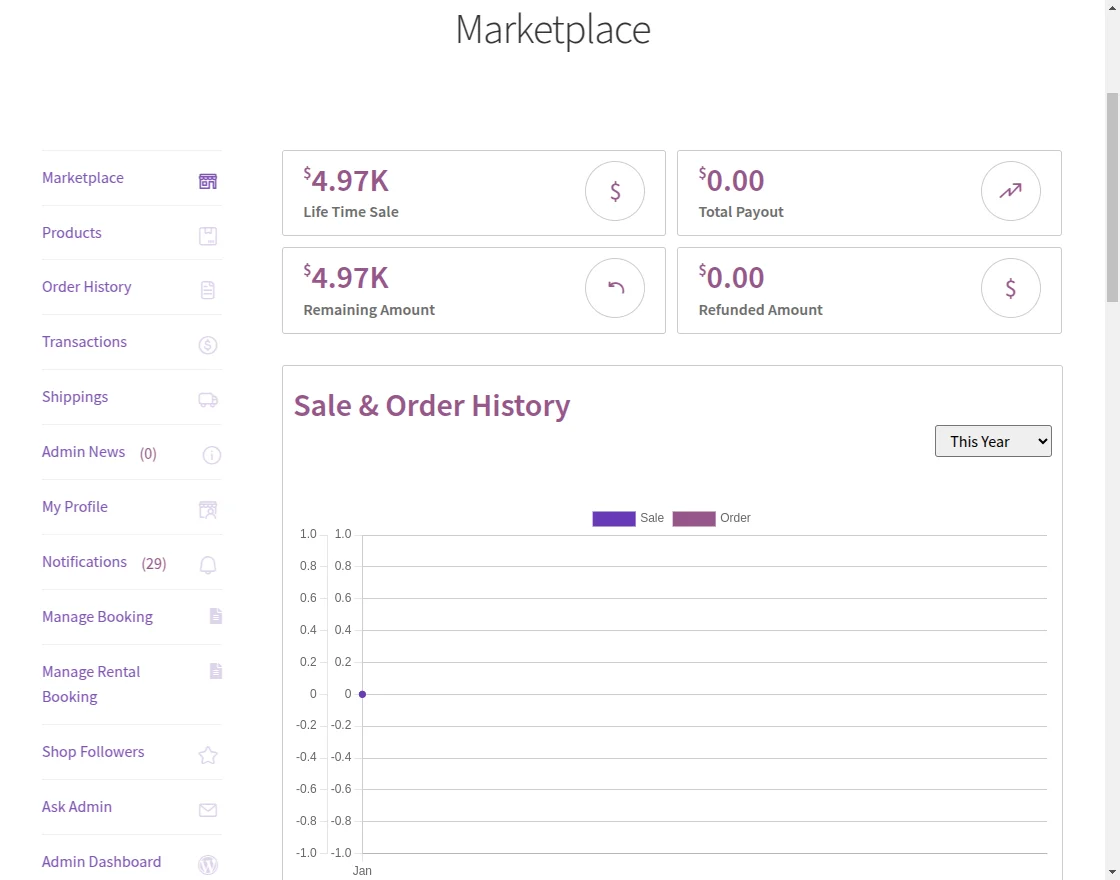Click the WordPress icon beside Admin Dashboard
The height and width of the screenshot is (880, 1120).
(x=207, y=865)
